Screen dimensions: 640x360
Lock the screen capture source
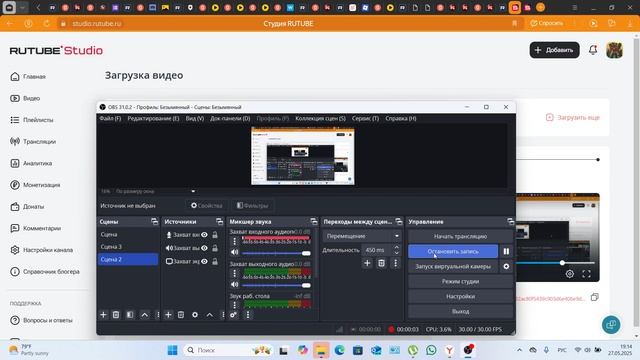click(x=215, y=261)
